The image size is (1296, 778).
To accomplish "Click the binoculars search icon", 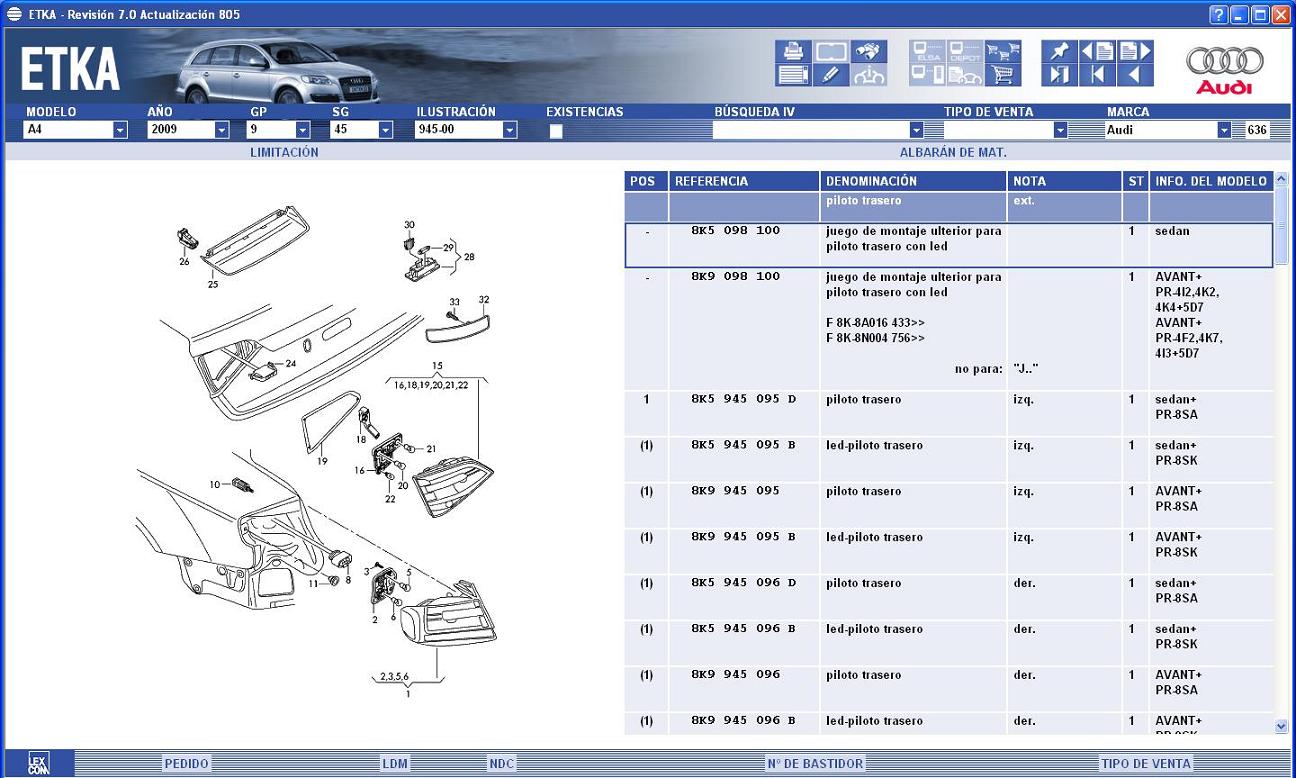I will click(x=869, y=51).
